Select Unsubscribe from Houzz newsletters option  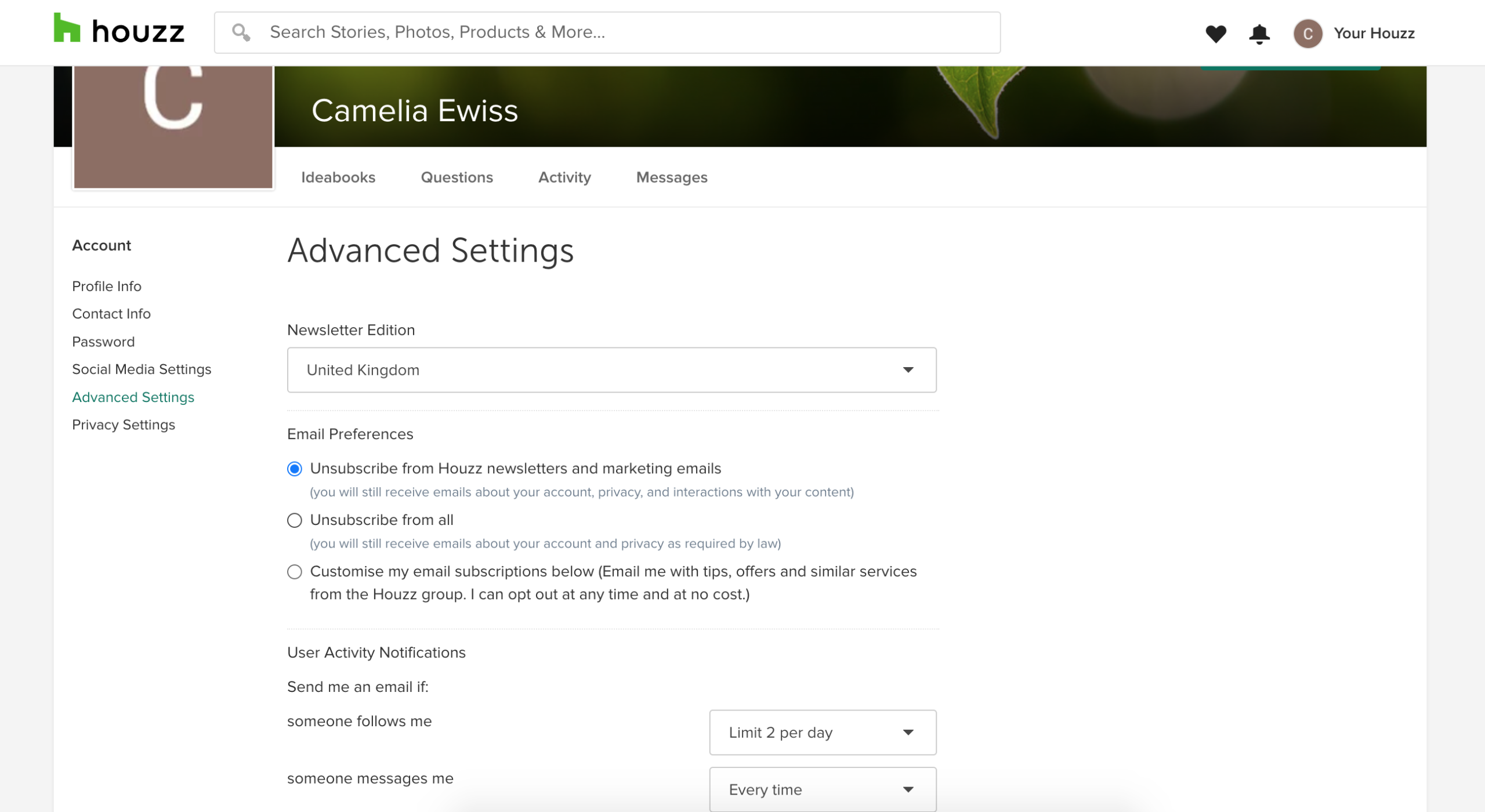[x=295, y=469]
